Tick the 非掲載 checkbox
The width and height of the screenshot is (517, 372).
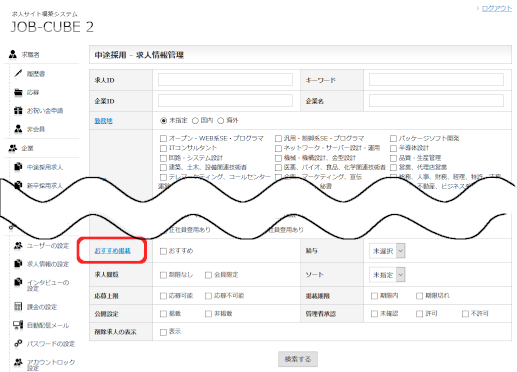(x=209, y=314)
